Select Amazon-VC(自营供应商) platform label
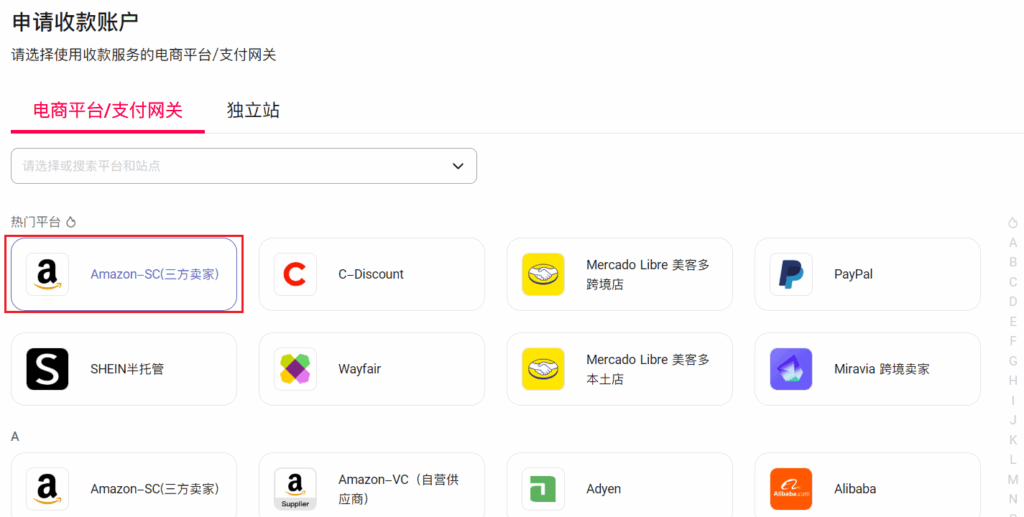 (x=398, y=489)
